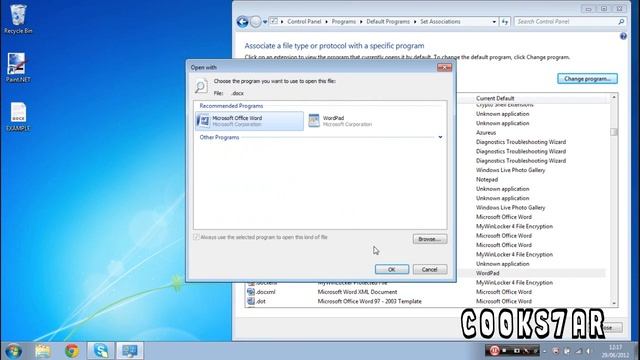The width and height of the screenshot is (640, 360).
Task: Expand the Default Programs breadcrumb arrow
Action: 415,22
